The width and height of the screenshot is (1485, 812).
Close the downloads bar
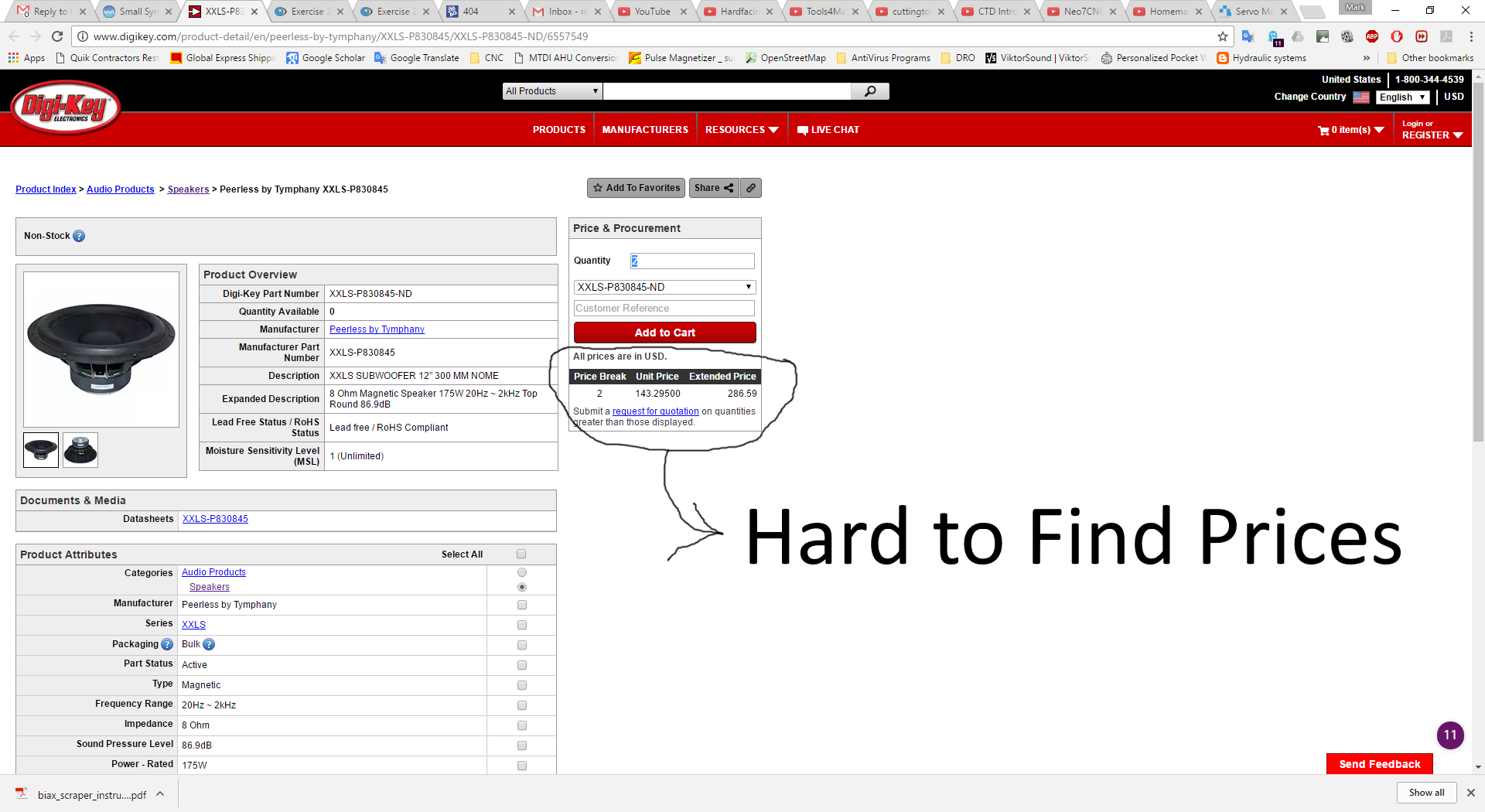1471,793
